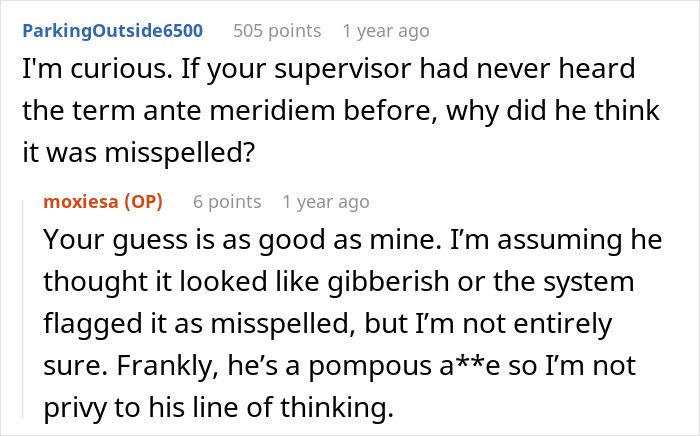The width and height of the screenshot is (700, 436).
Task: Click the censored word "a**e"
Action: [x=457, y=372]
